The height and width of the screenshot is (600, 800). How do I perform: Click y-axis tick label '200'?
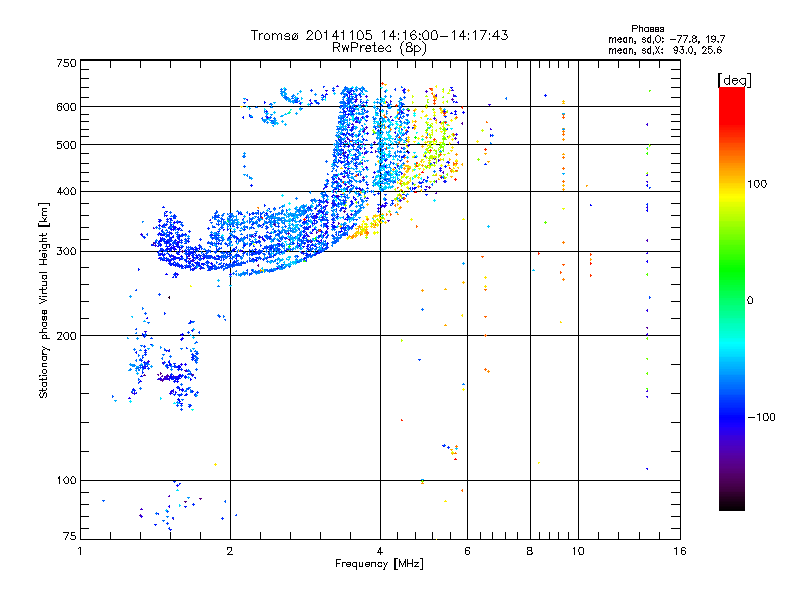coord(66,336)
